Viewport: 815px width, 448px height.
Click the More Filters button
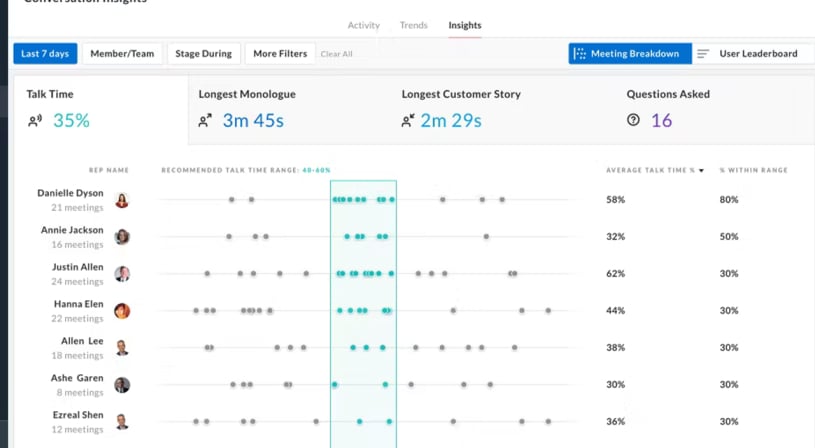tap(280, 54)
